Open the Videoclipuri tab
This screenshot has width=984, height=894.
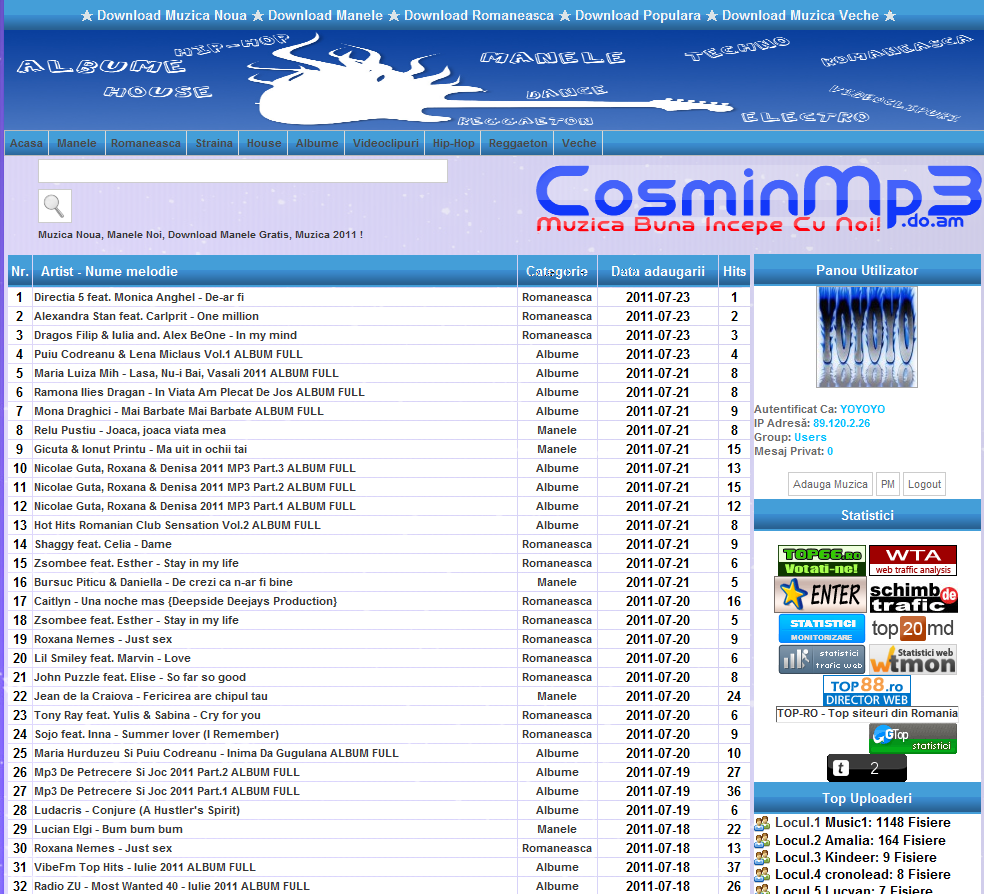click(385, 143)
